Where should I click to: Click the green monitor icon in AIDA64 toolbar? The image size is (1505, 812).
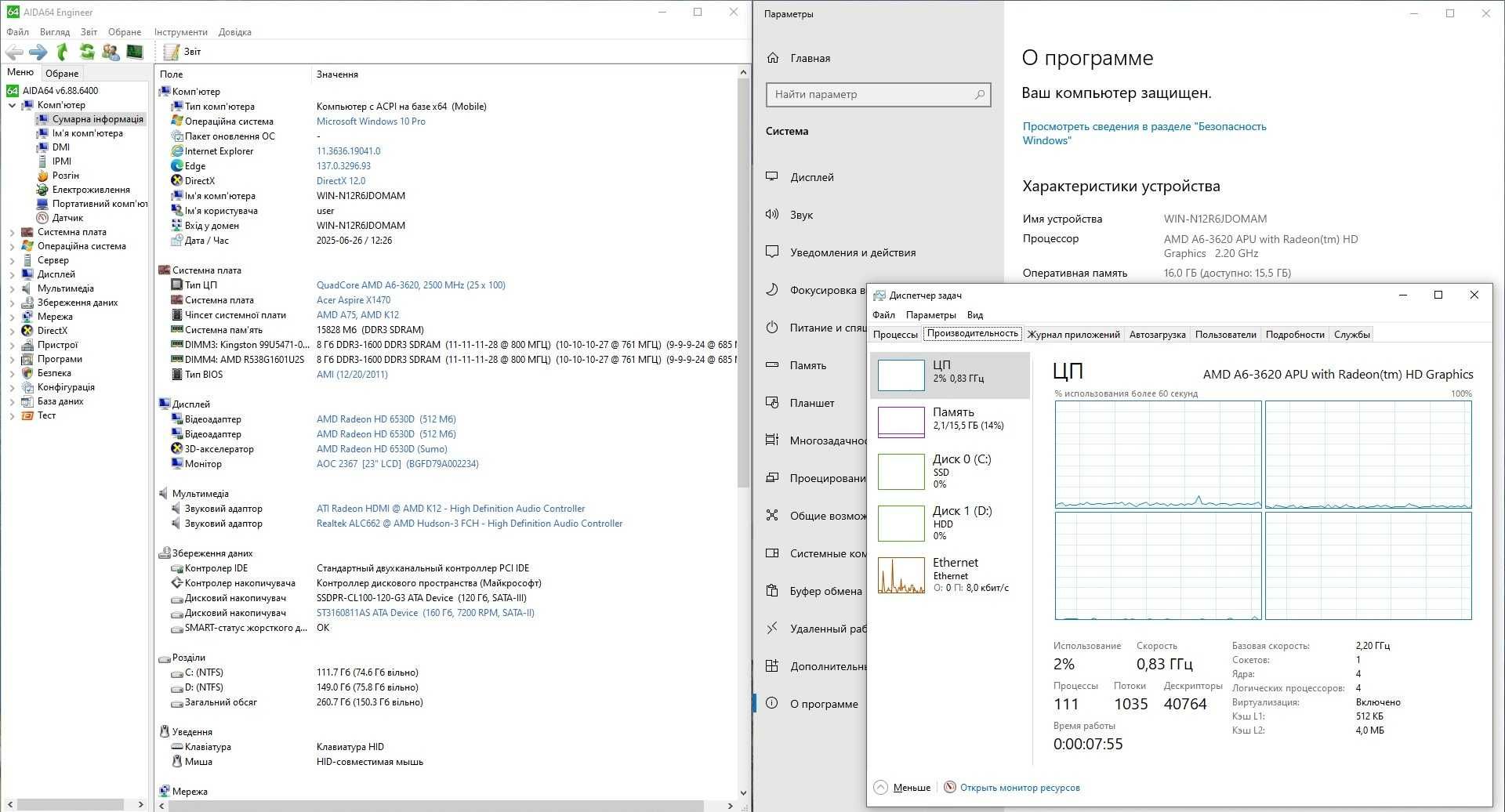tap(135, 52)
